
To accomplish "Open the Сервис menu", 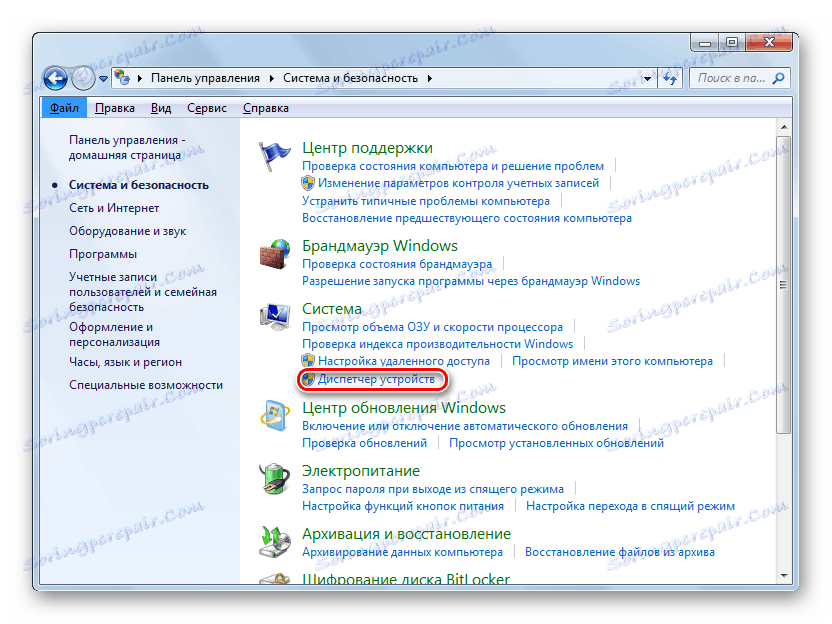I will click(206, 107).
